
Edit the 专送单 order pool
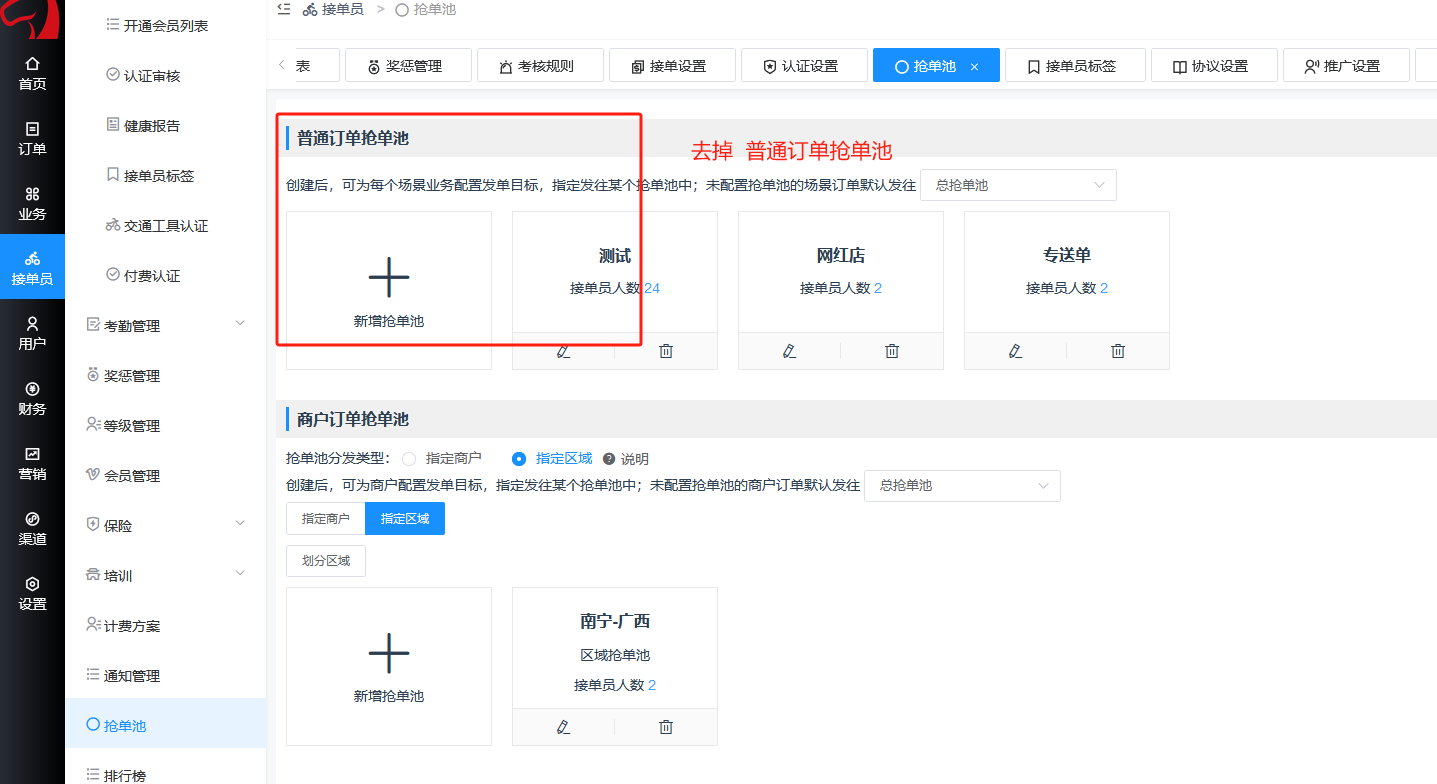[x=1016, y=351]
